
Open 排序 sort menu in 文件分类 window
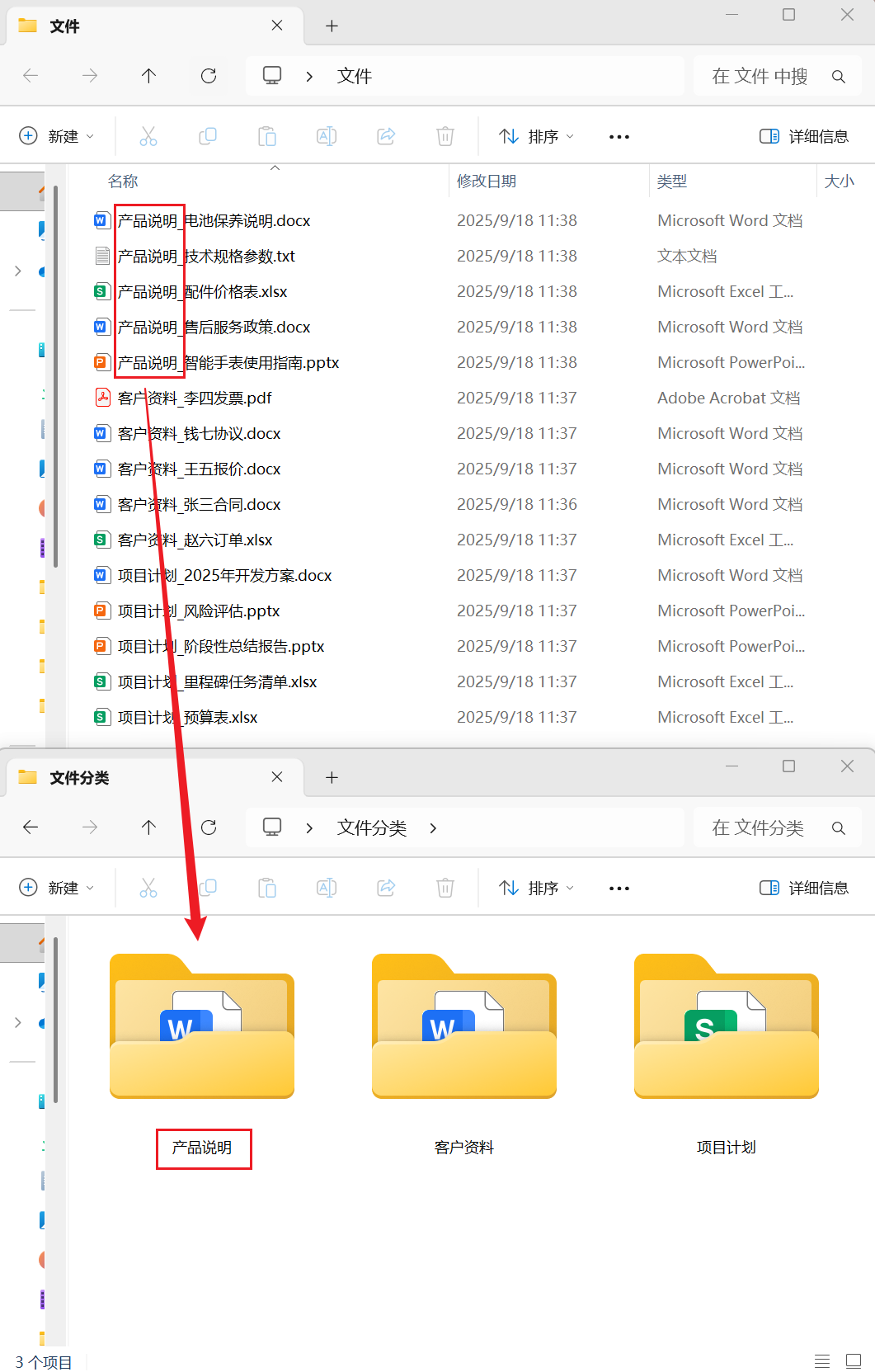pos(537,888)
